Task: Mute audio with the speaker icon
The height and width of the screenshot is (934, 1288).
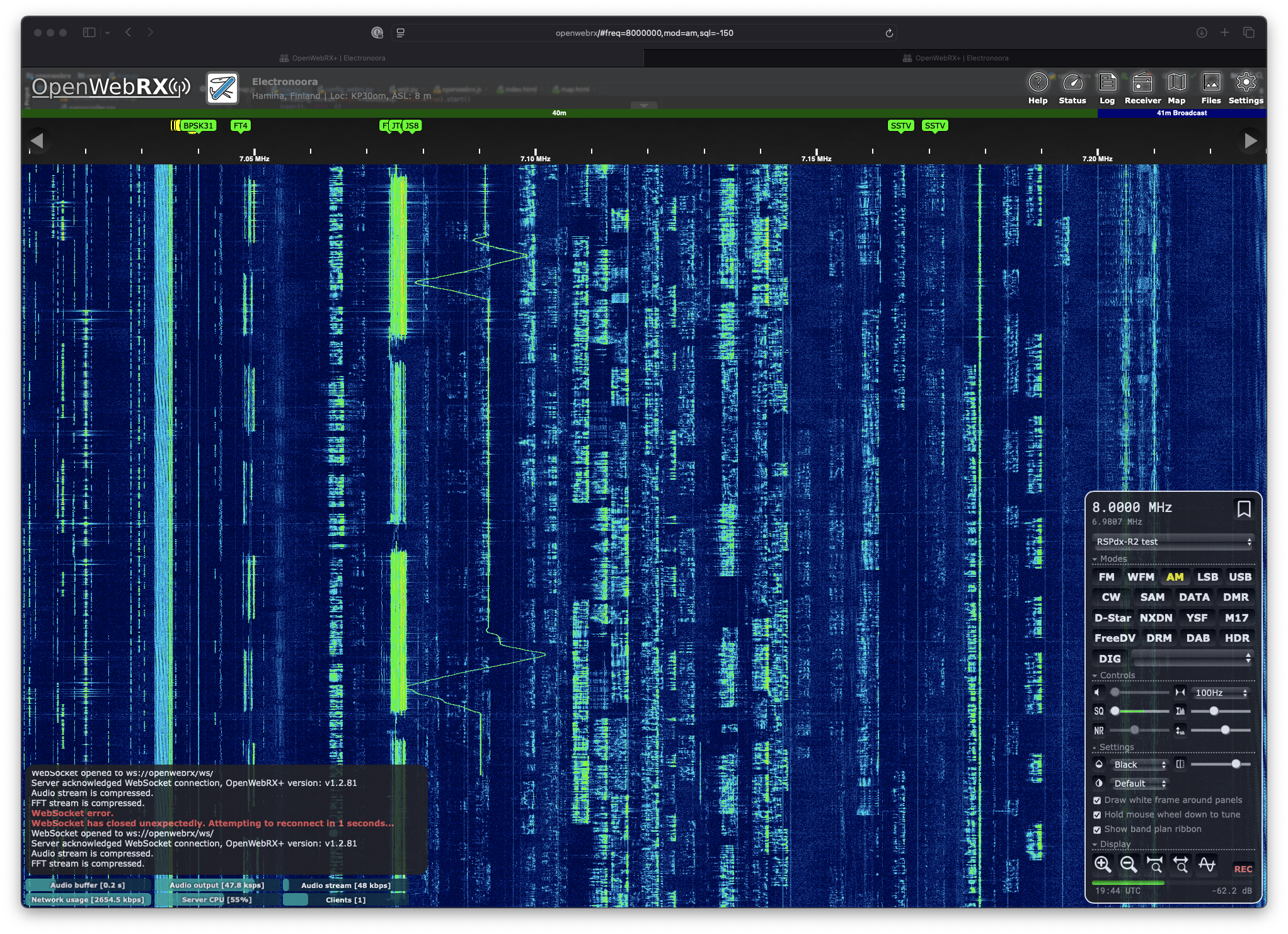Action: [1098, 692]
